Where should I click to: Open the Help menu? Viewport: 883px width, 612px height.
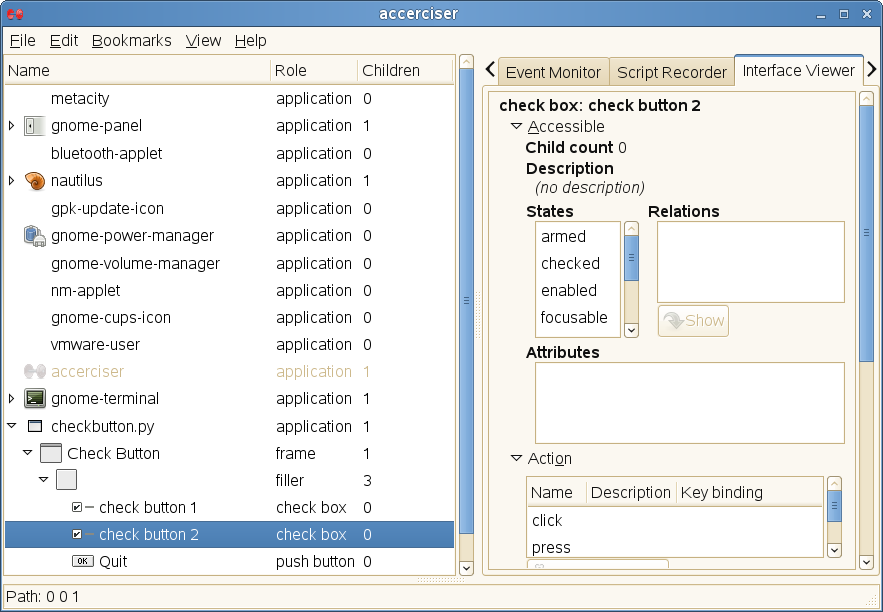click(251, 41)
